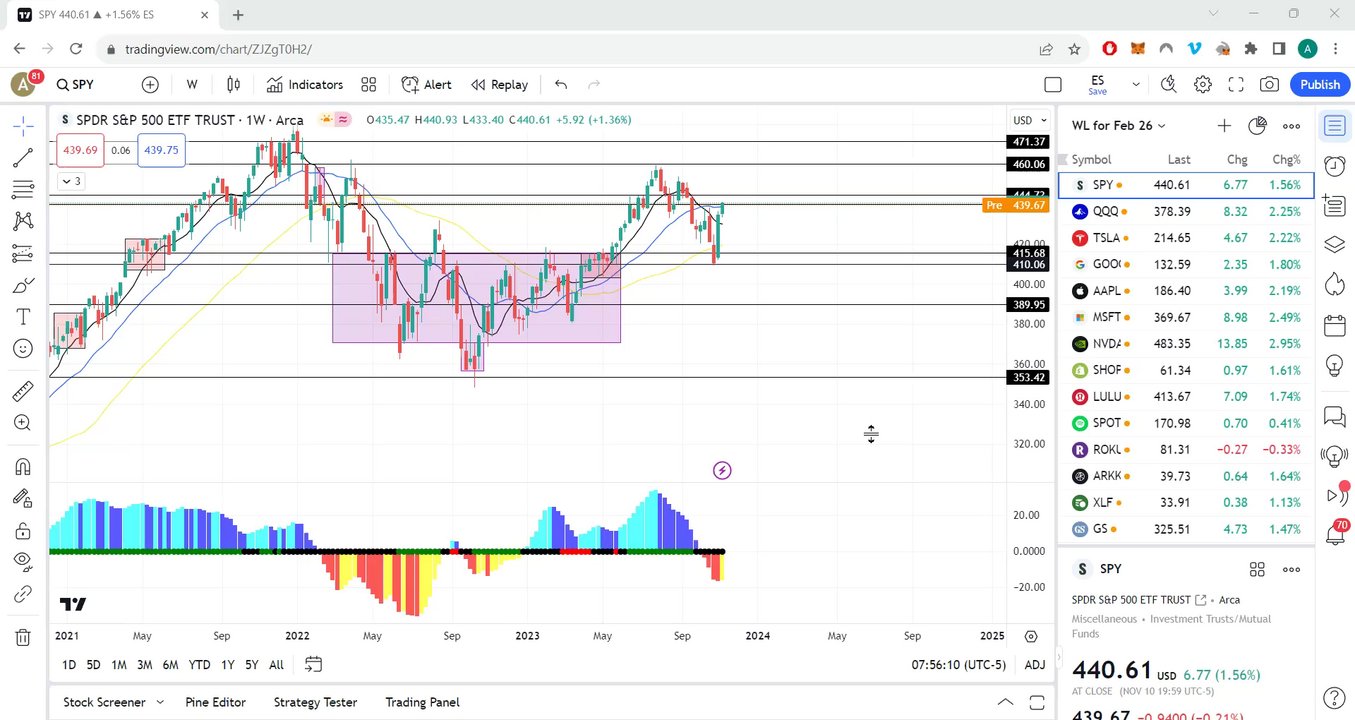Viewport: 1355px width, 720px height.
Task: Select the crosshair cursor tool
Action: [23, 125]
